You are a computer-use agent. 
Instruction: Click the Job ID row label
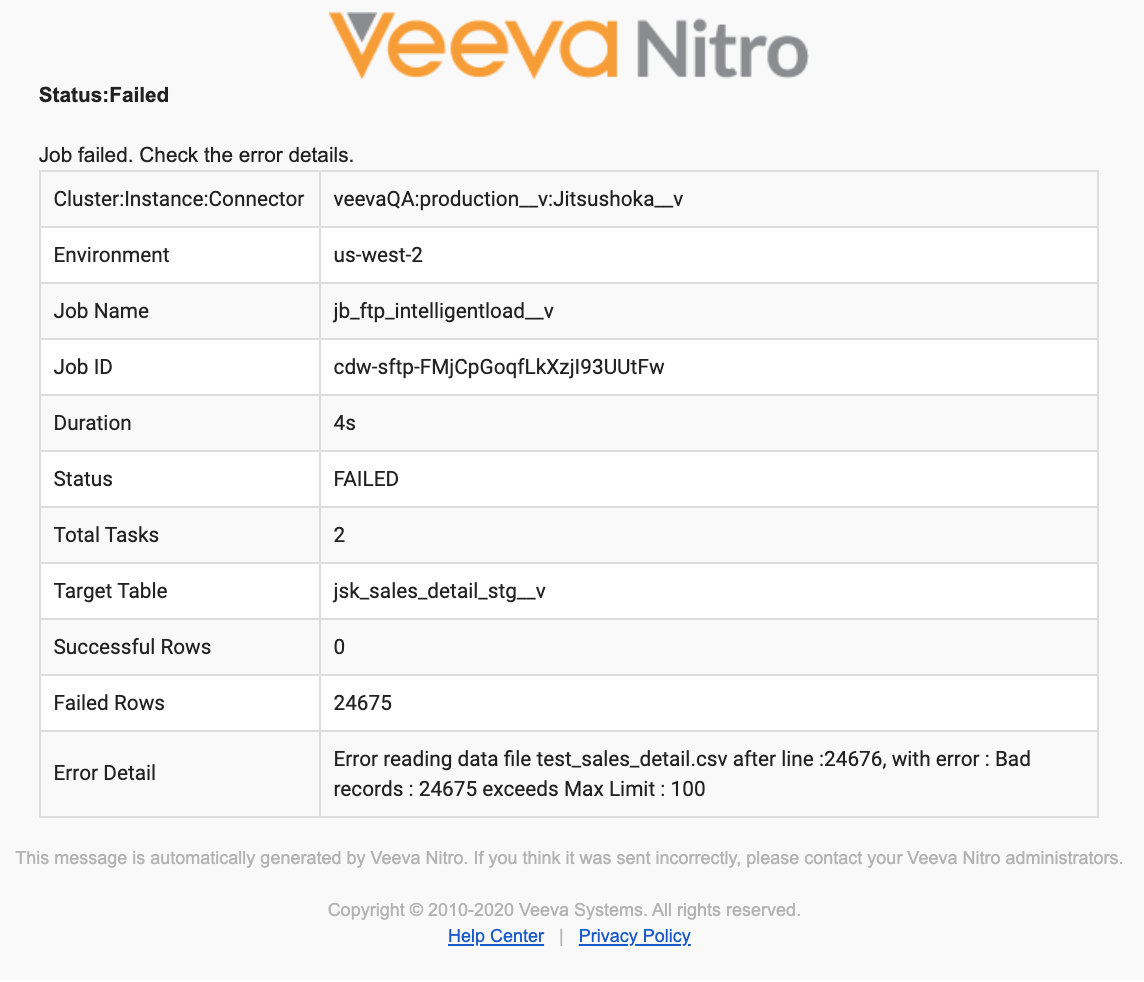(83, 367)
